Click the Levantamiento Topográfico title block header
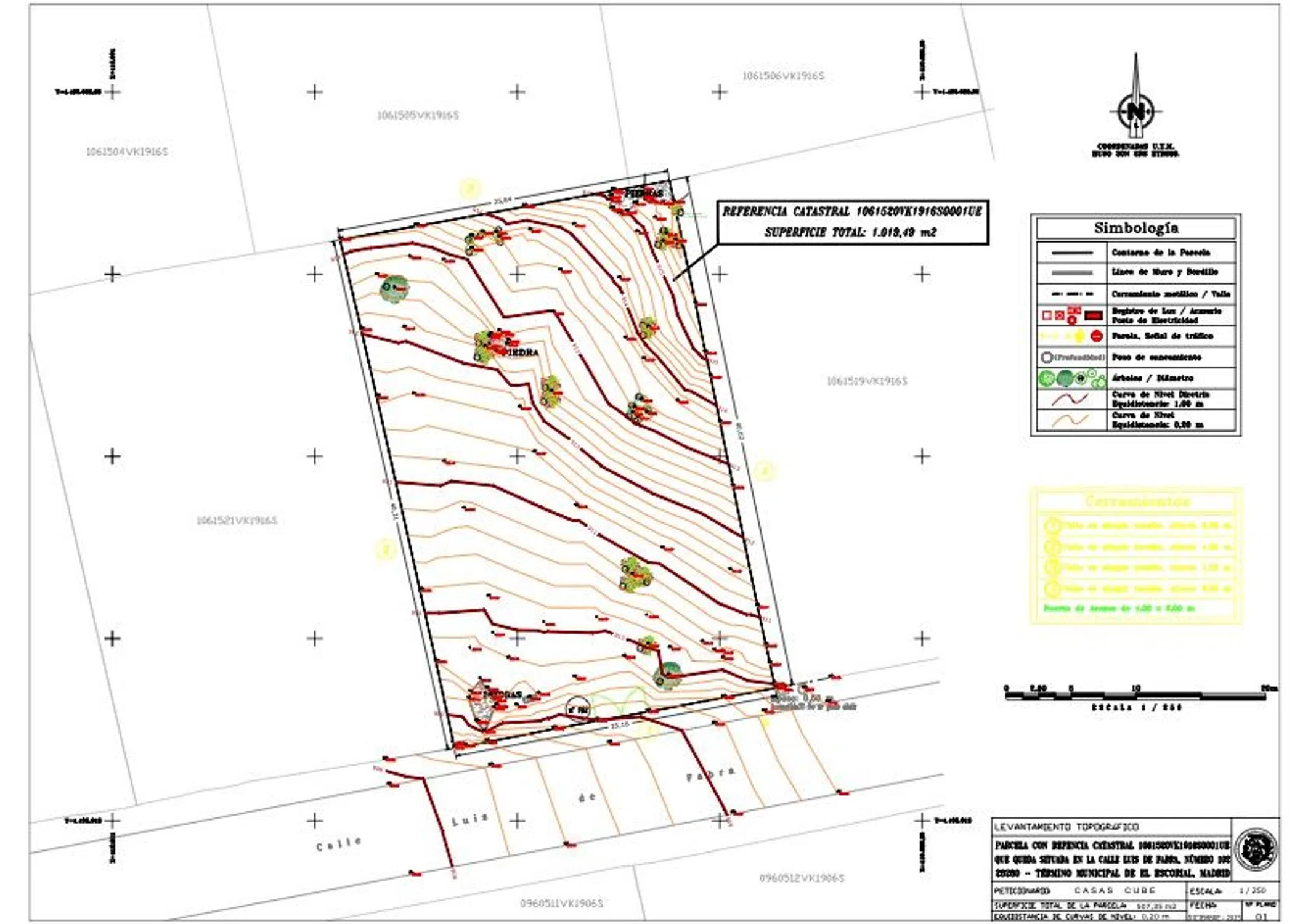The image size is (1308, 924). point(1066,827)
